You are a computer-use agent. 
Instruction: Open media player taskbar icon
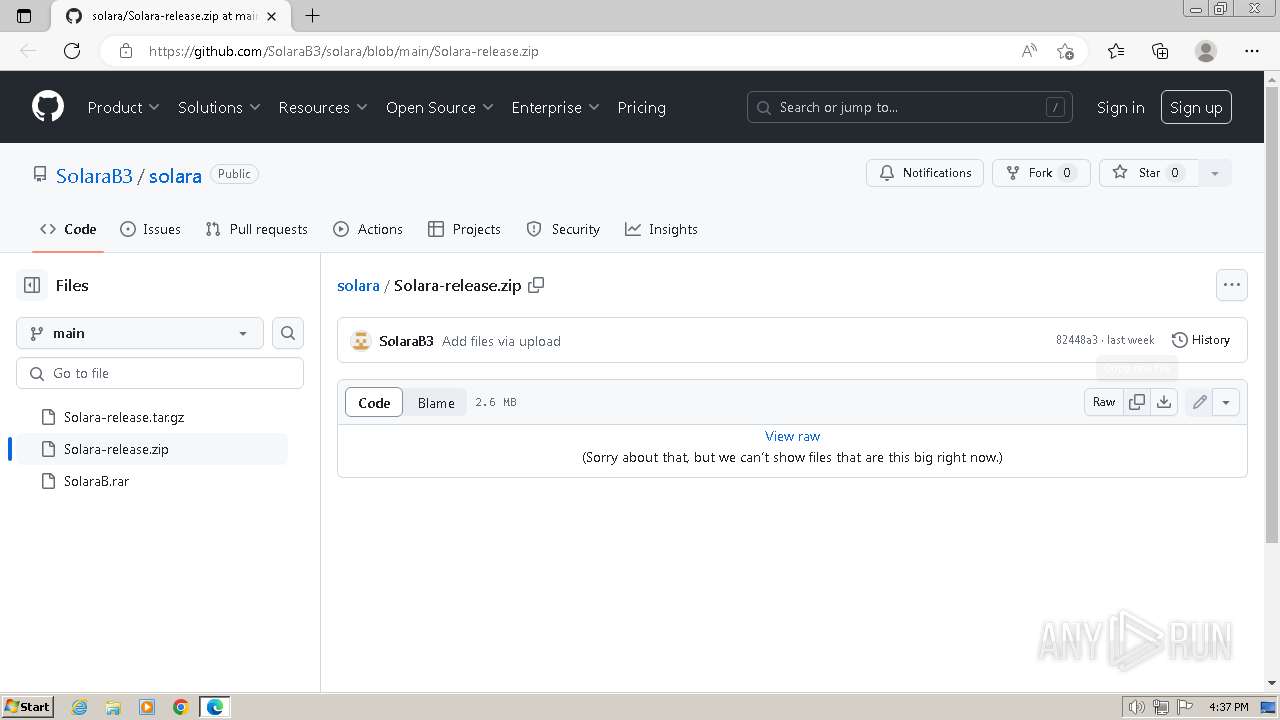pyautogui.click(x=147, y=707)
